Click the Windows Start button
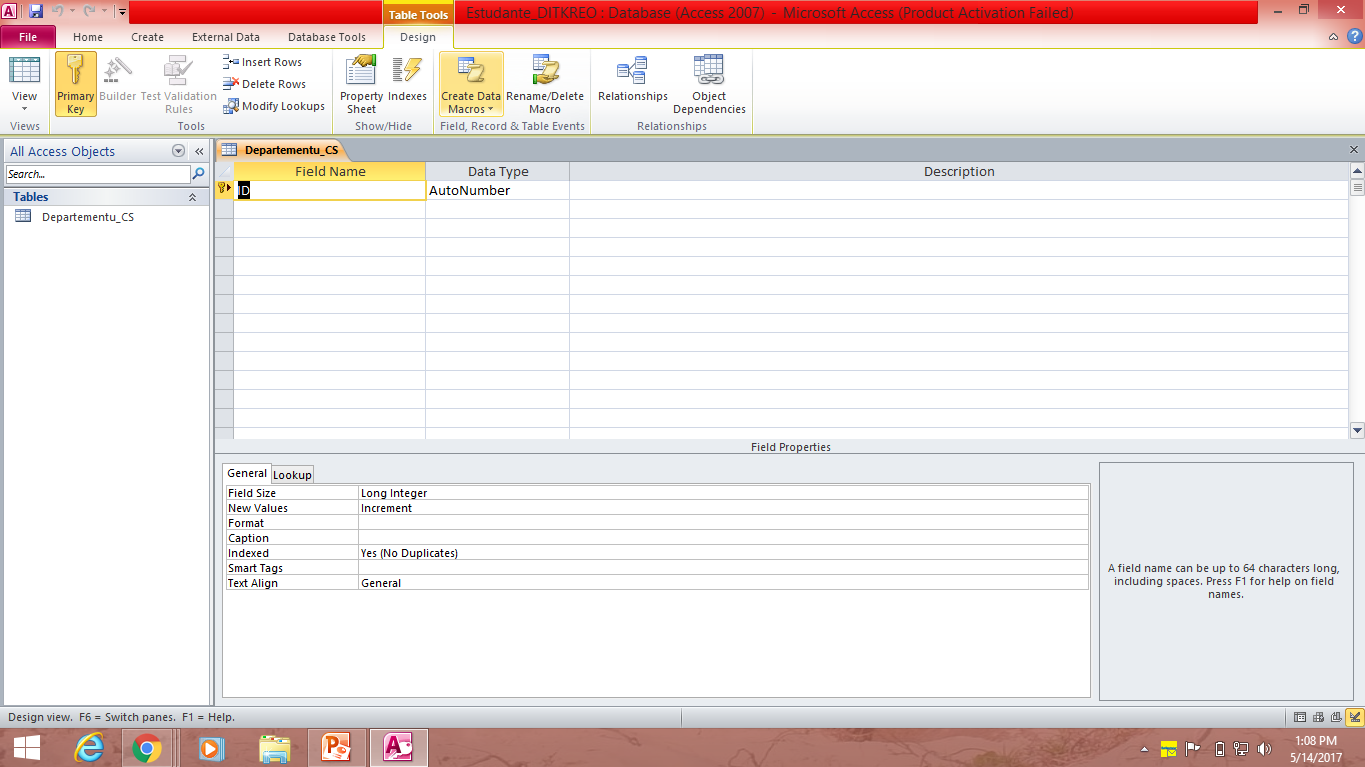 (26, 748)
